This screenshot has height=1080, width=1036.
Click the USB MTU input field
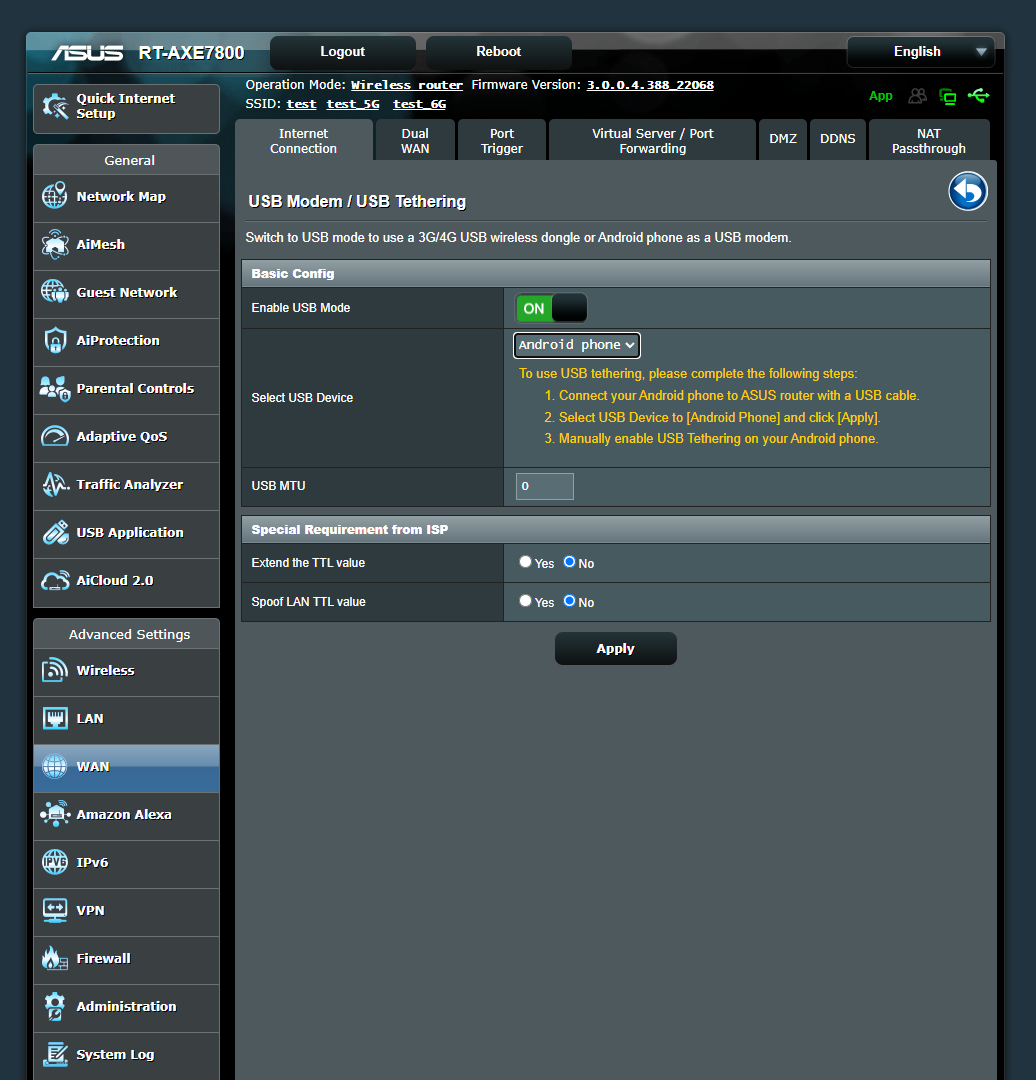544,486
